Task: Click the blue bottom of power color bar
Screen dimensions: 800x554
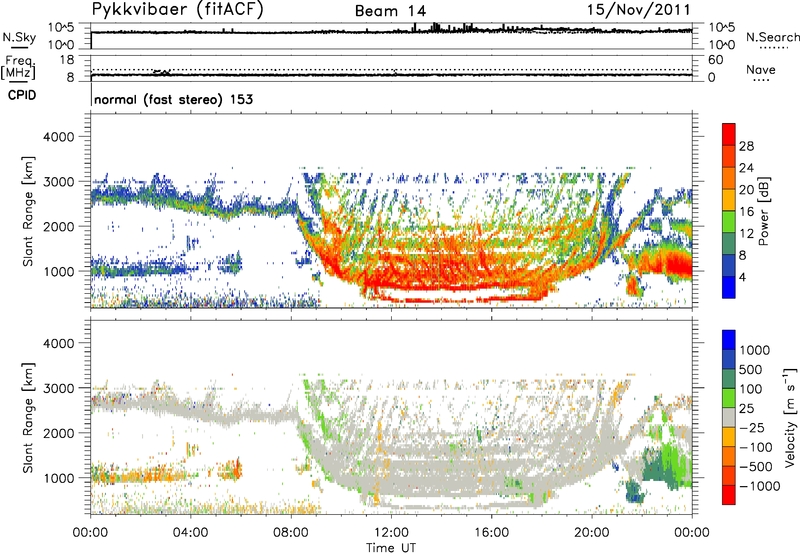Action: click(x=729, y=288)
